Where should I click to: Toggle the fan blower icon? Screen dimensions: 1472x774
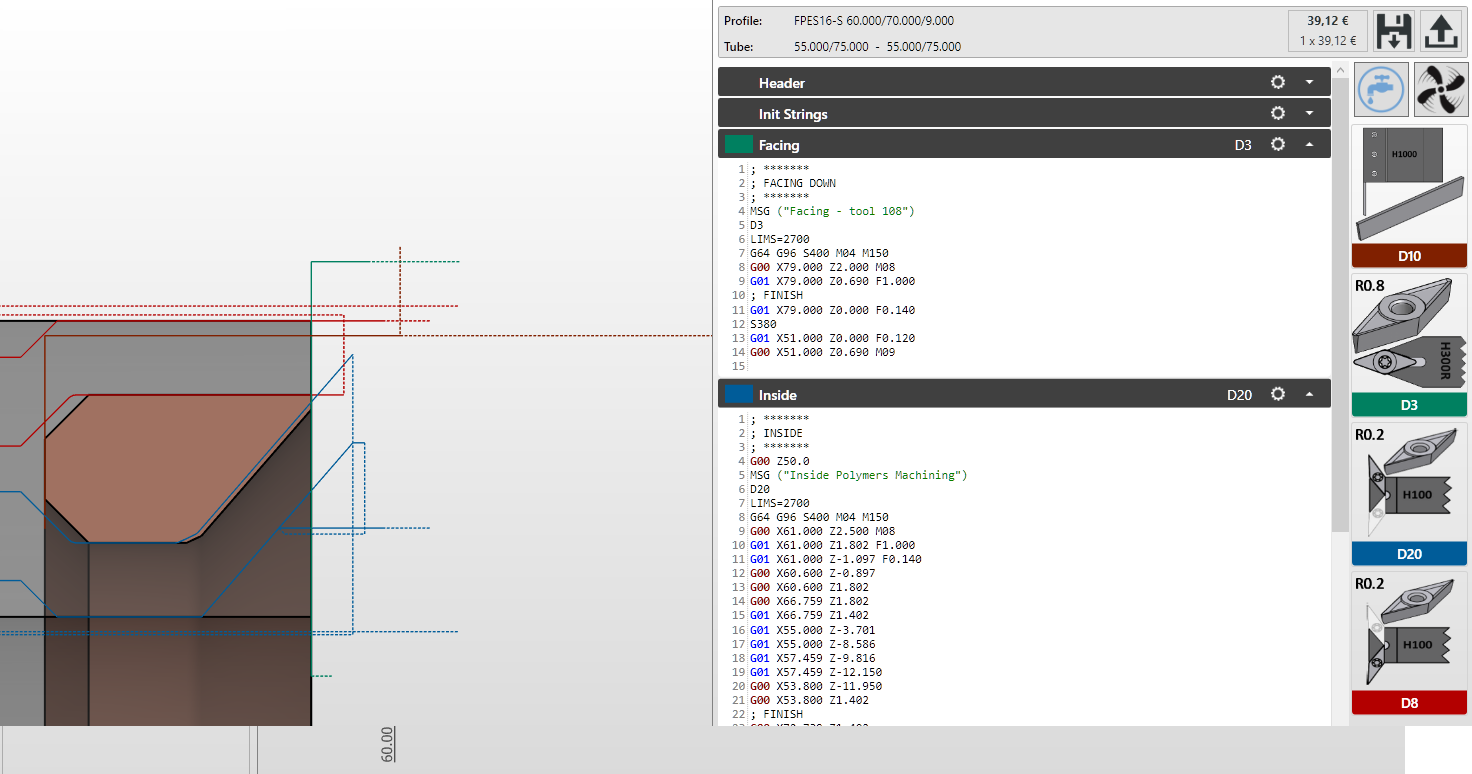tap(1440, 90)
